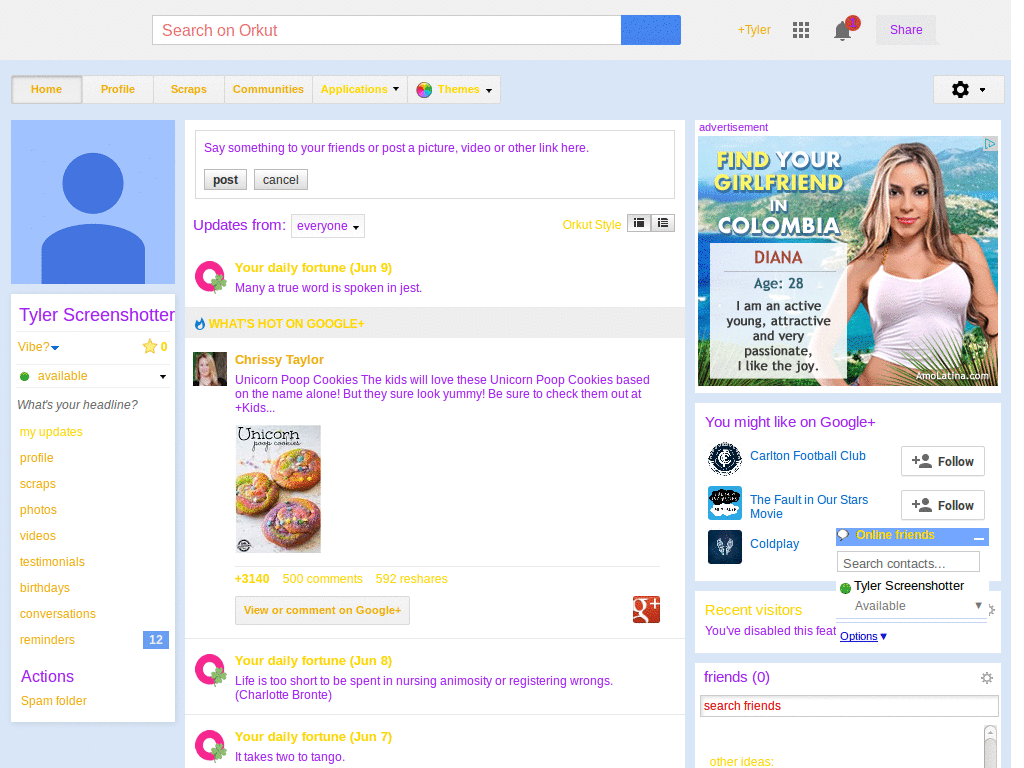Click the 500 comments link
The height and width of the screenshot is (768, 1024).
323,579
